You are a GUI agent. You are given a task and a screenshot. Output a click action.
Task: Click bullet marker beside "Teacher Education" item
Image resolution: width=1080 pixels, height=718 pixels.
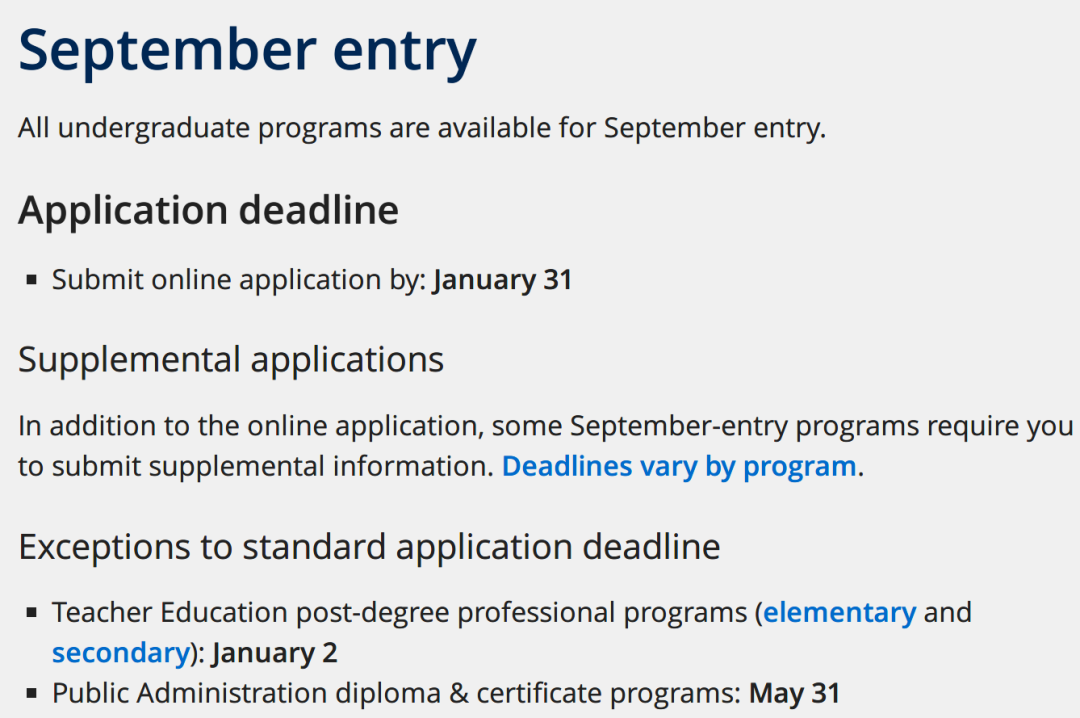pos(31,613)
